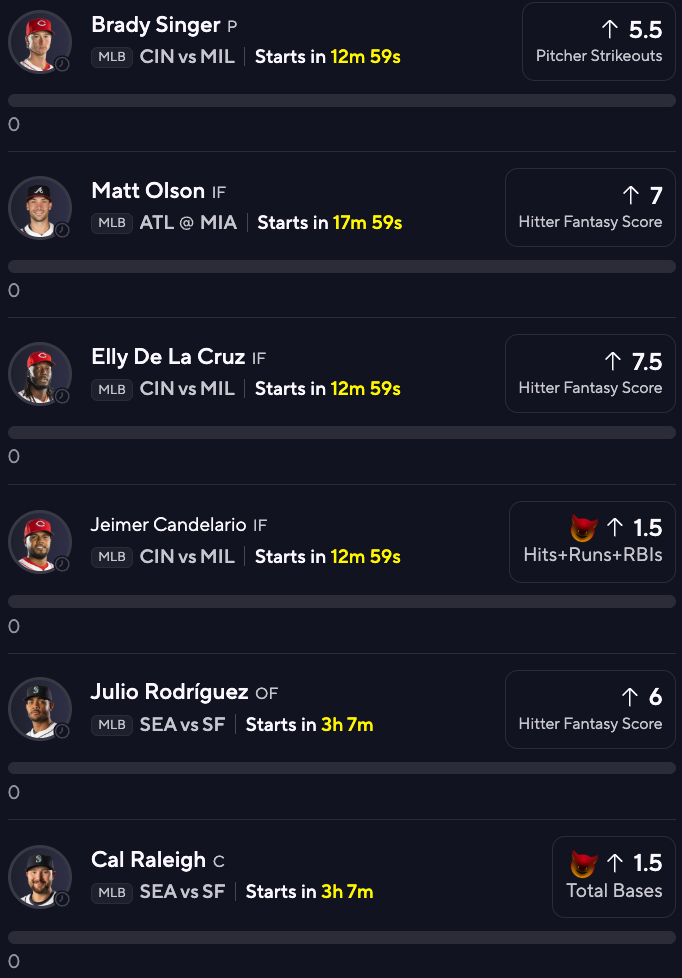Image resolution: width=682 pixels, height=978 pixels.
Task: Click the demon icon on Cal Raleigh's pick
Action: [x=583, y=863]
